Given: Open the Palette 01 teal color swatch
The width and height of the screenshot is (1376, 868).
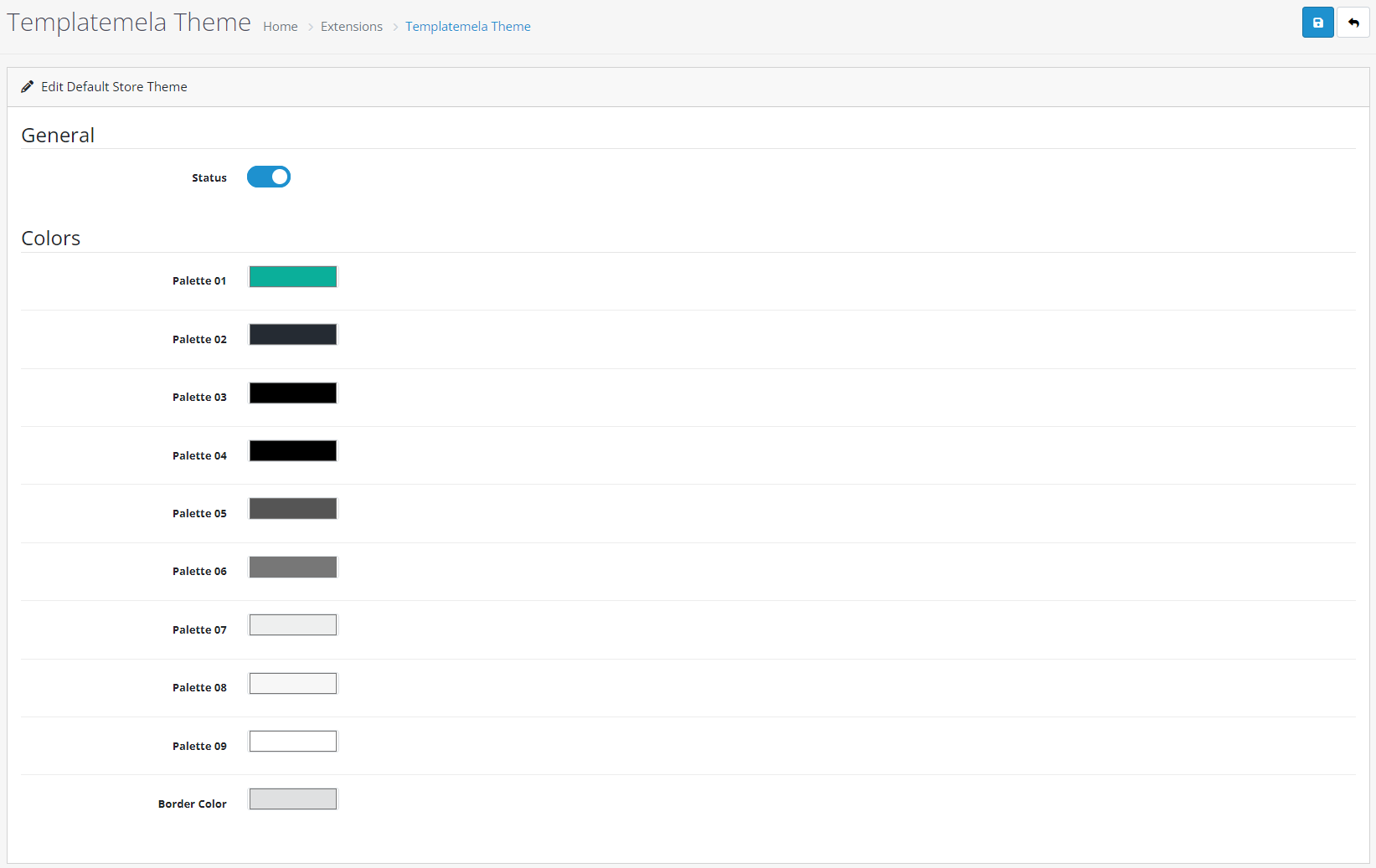Looking at the screenshot, I should (x=293, y=277).
